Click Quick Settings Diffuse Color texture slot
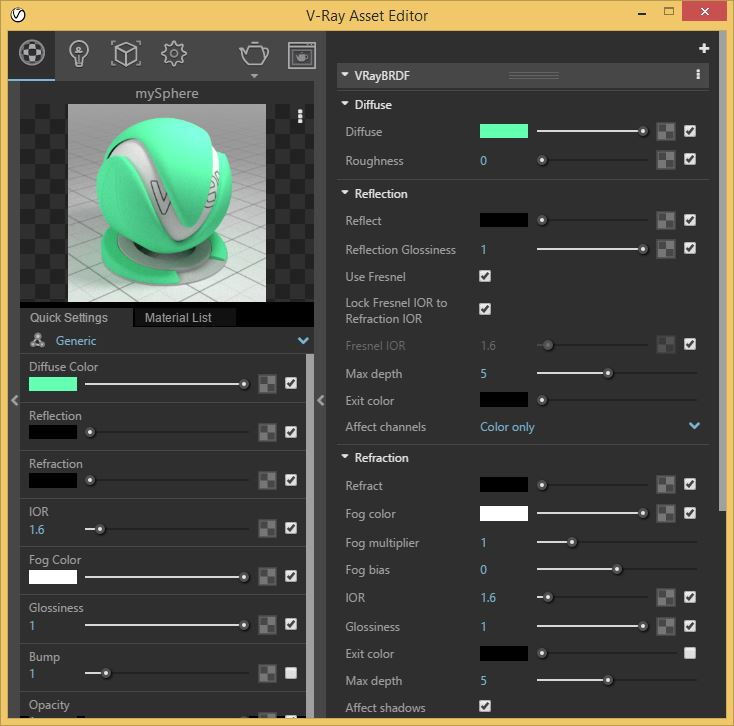This screenshot has height=726, width=734. tap(267, 384)
